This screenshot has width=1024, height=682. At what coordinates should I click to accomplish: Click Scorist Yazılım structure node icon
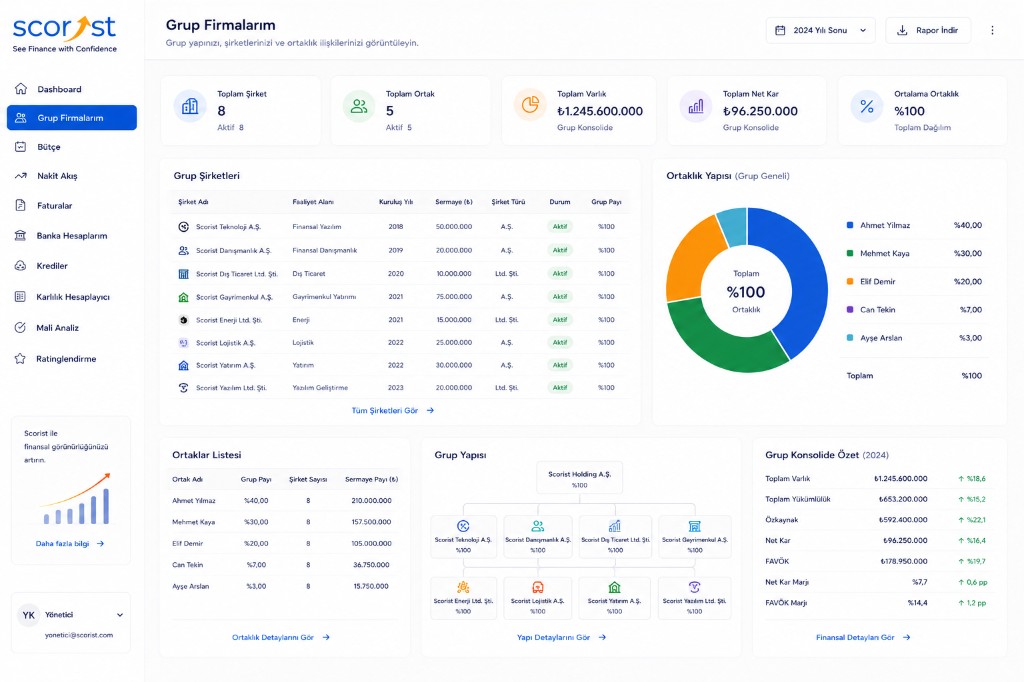pos(694,587)
